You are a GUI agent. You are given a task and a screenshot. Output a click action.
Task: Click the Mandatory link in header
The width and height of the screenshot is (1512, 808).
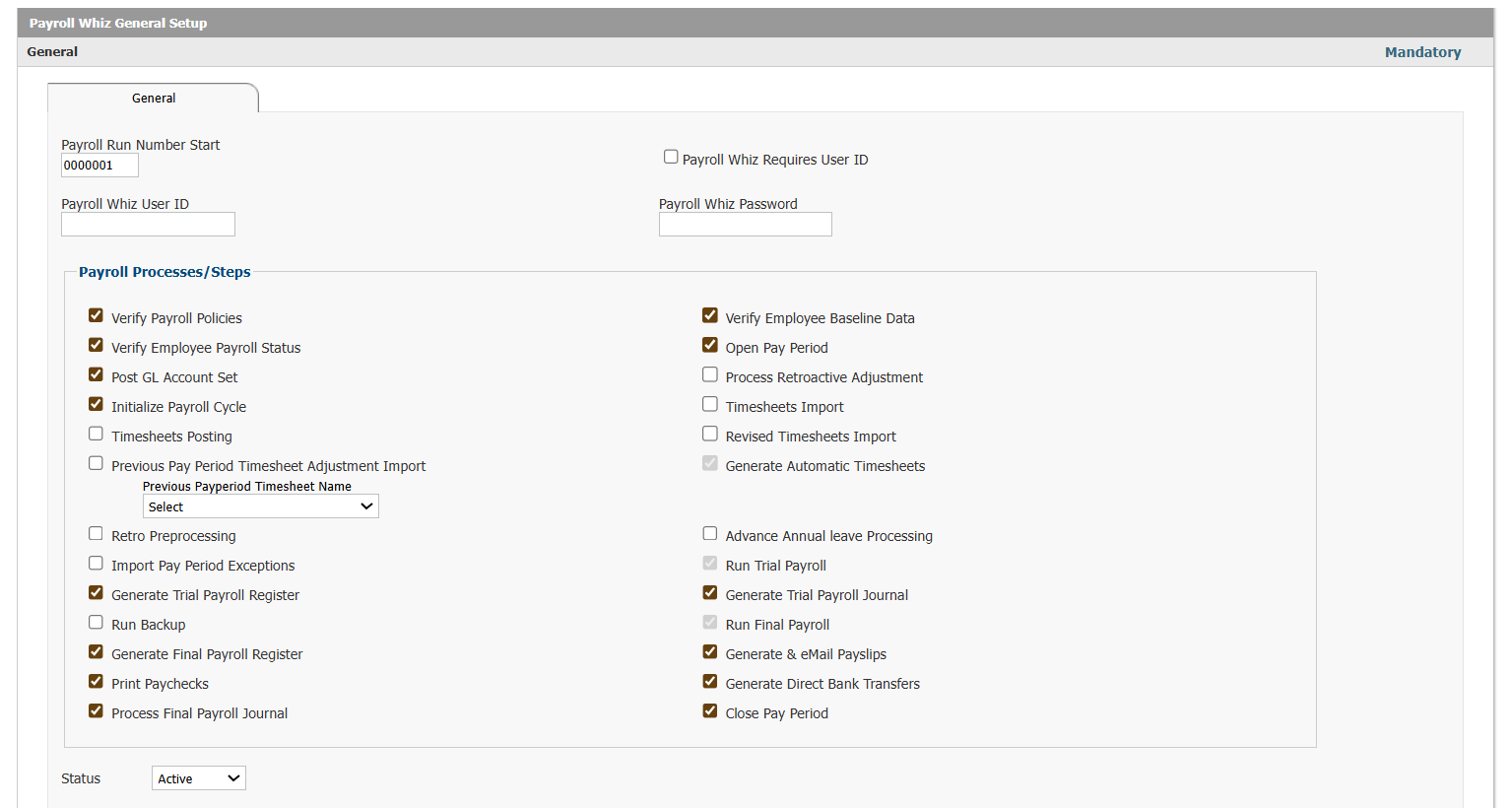point(1422,52)
